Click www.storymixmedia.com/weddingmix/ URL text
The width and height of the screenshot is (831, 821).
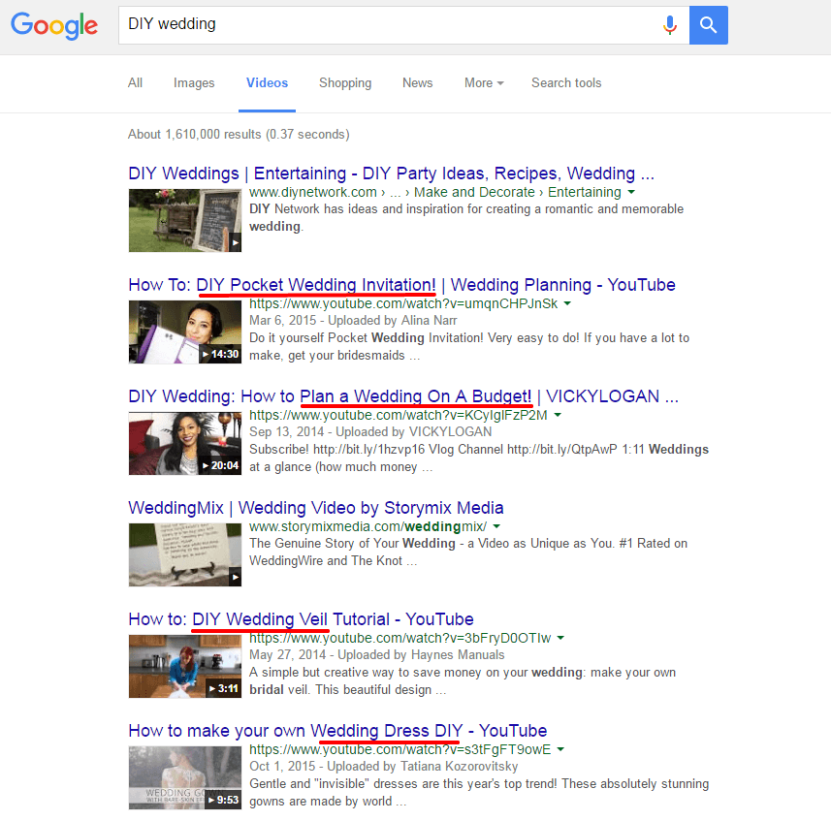(368, 526)
